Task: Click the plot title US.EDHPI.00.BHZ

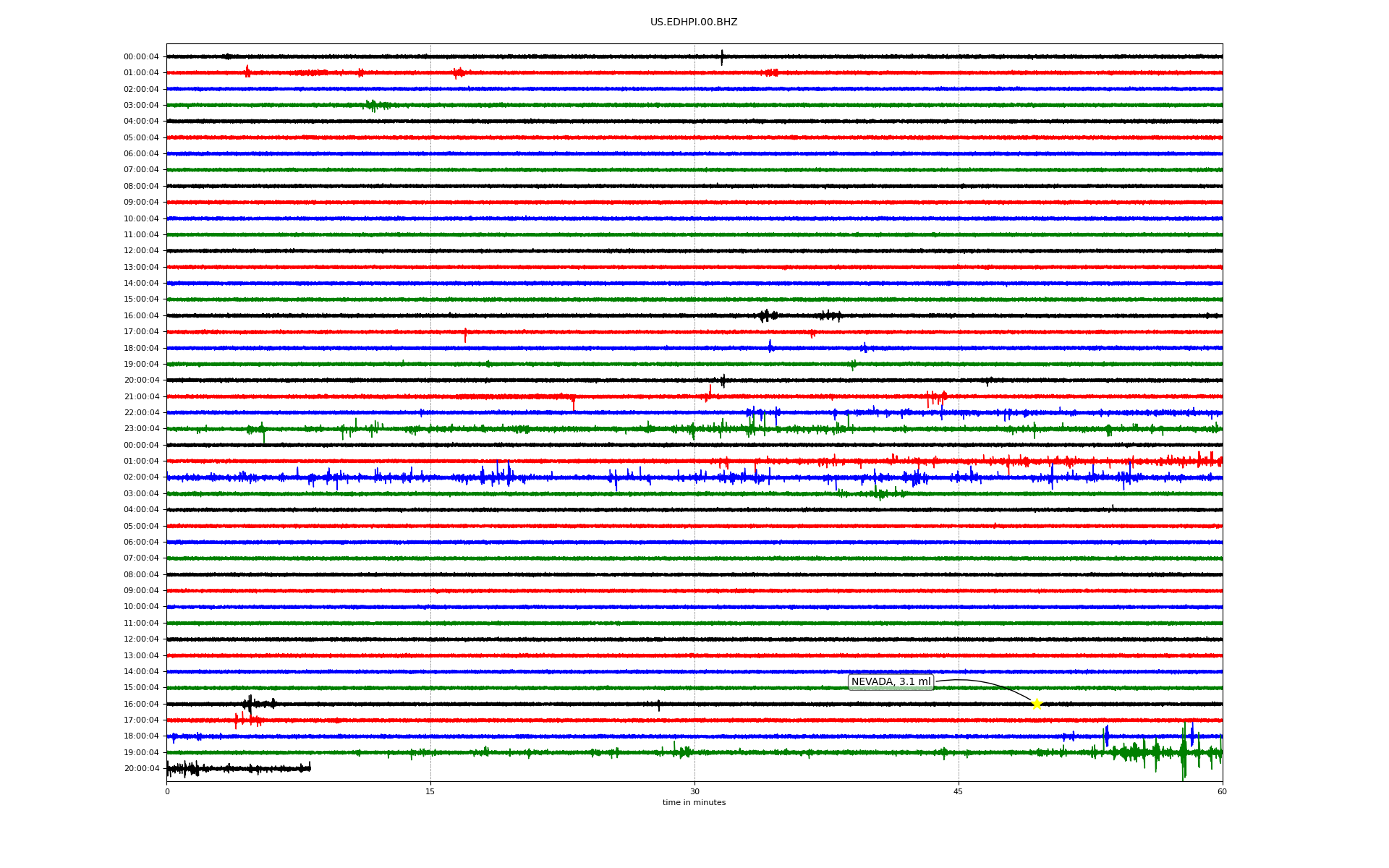Action: pyautogui.click(x=693, y=22)
